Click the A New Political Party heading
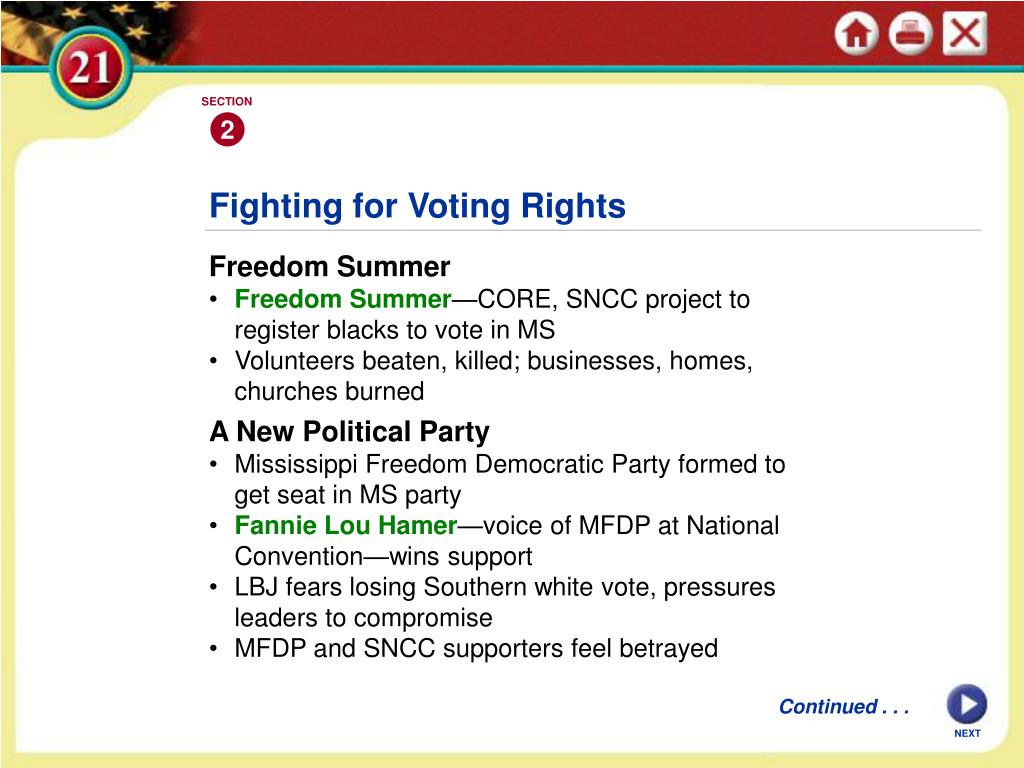1024x768 pixels. 349,432
